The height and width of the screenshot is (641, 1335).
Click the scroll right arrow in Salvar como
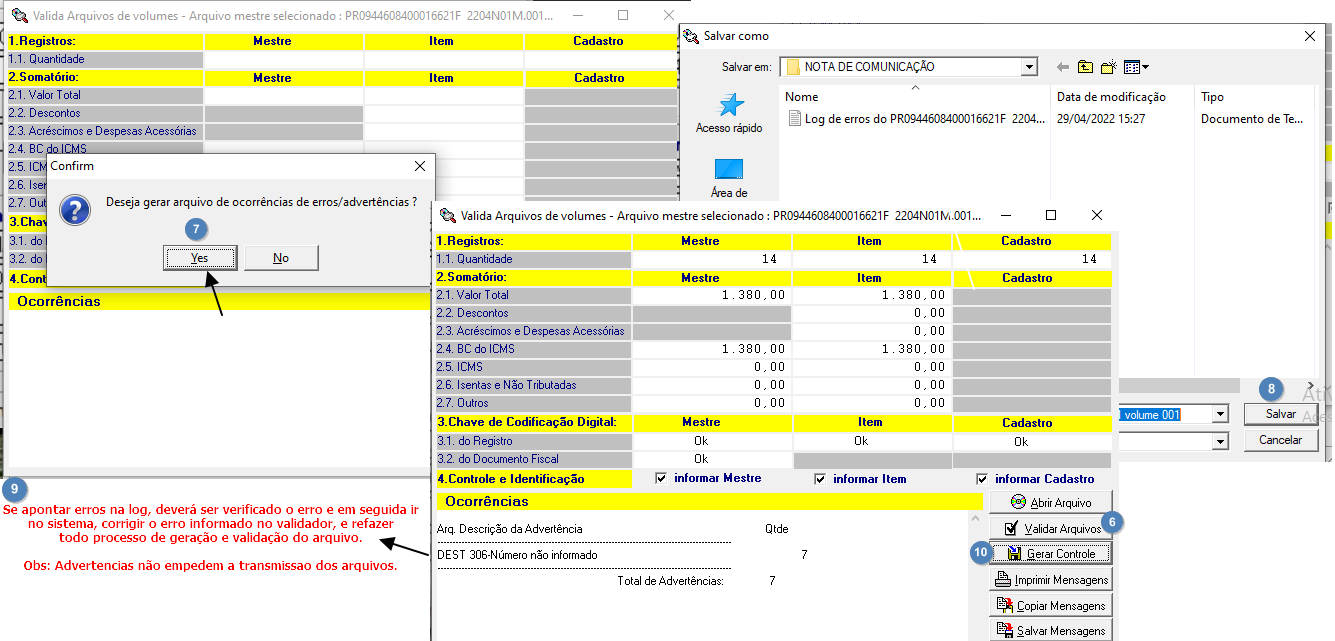[1312, 386]
